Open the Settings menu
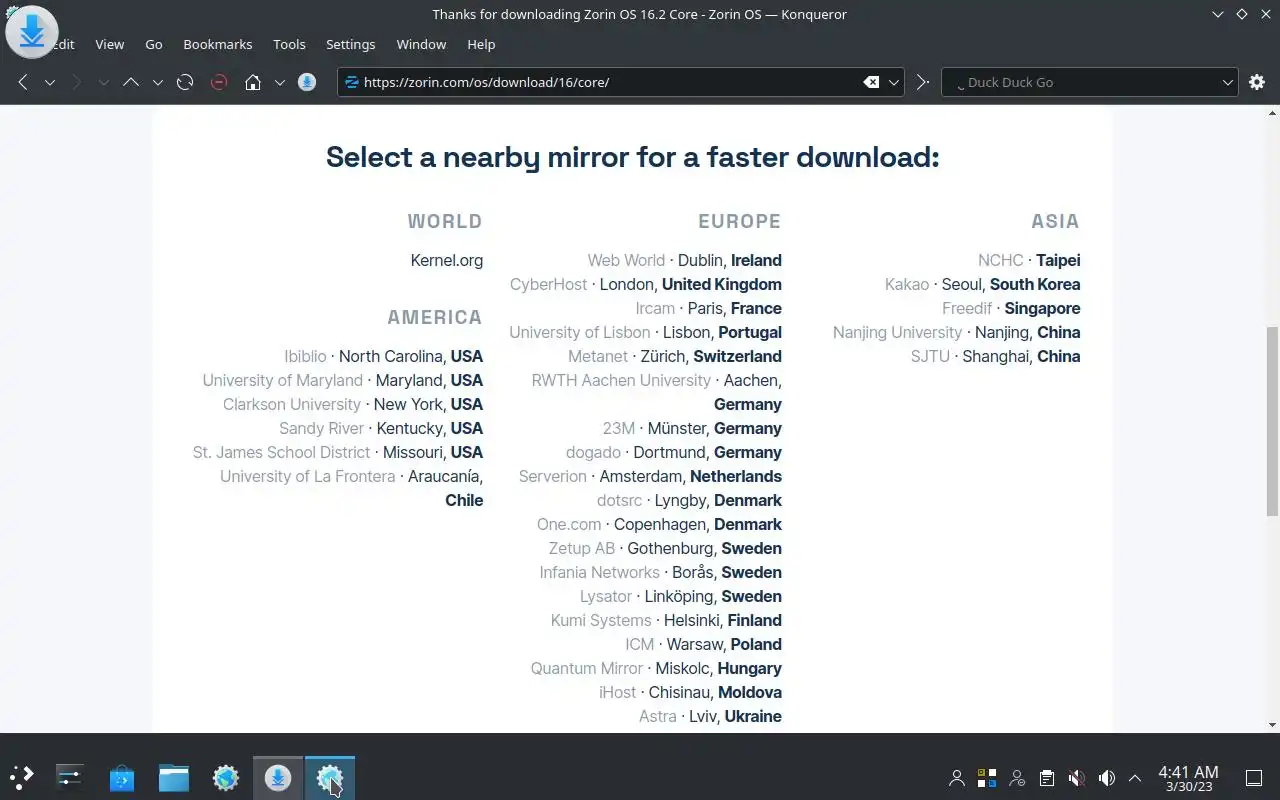This screenshot has width=1280, height=800. (x=350, y=44)
